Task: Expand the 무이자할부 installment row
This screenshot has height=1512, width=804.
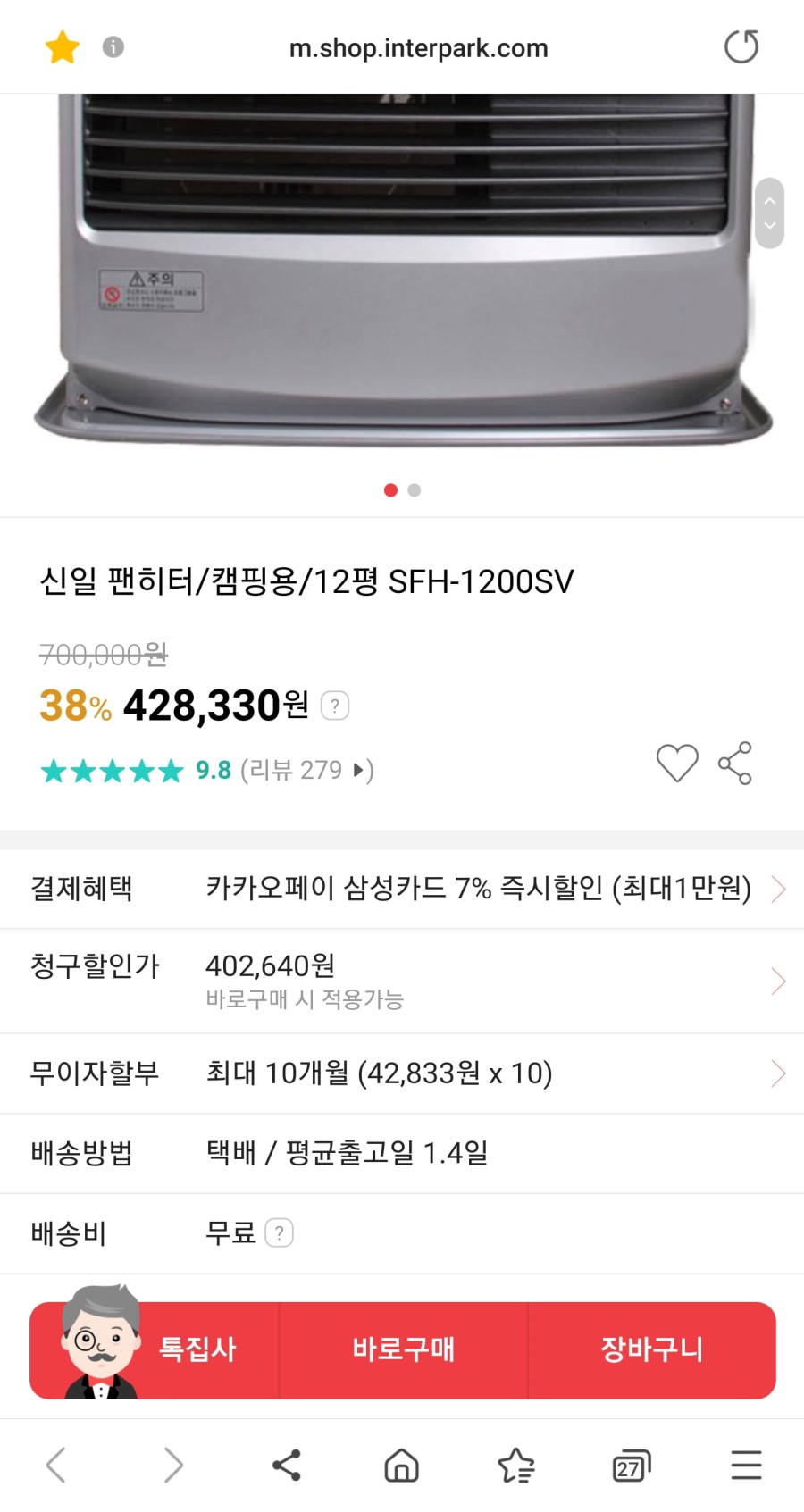Action: click(402, 1073)
